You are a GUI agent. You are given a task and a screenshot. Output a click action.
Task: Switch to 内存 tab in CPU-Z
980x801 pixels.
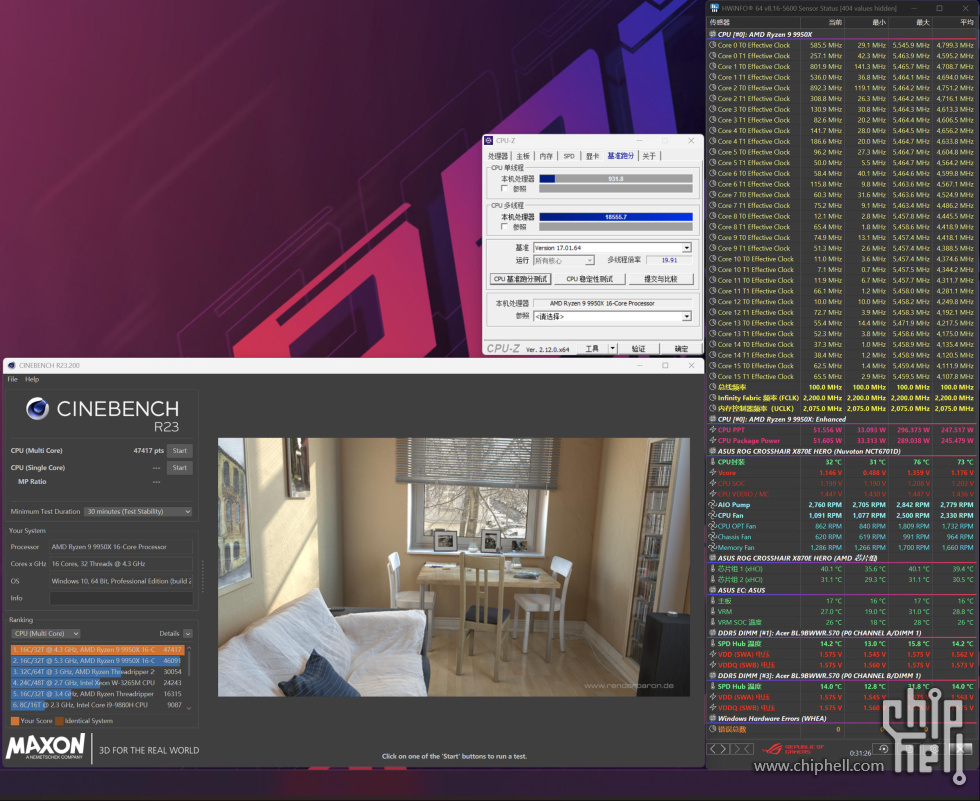546,156
